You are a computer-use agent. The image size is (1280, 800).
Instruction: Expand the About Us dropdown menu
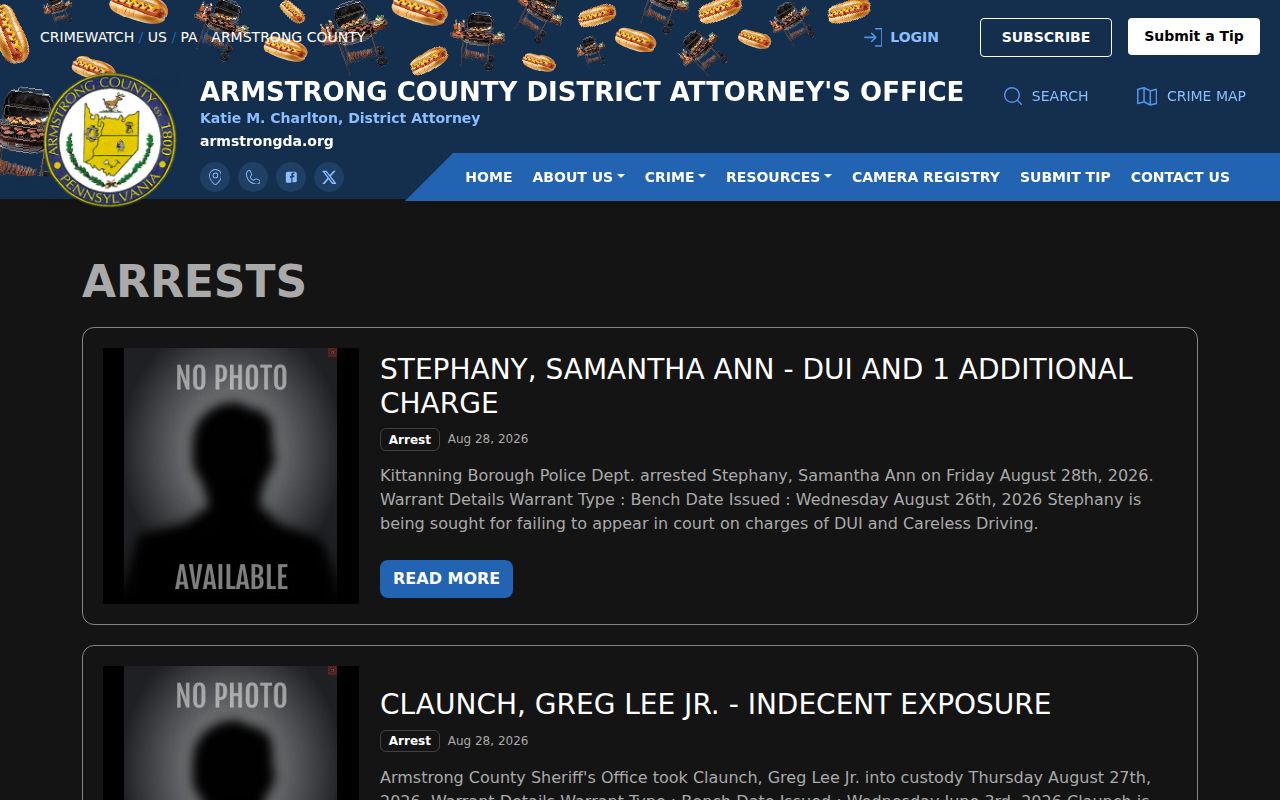(x=578, y=177)
